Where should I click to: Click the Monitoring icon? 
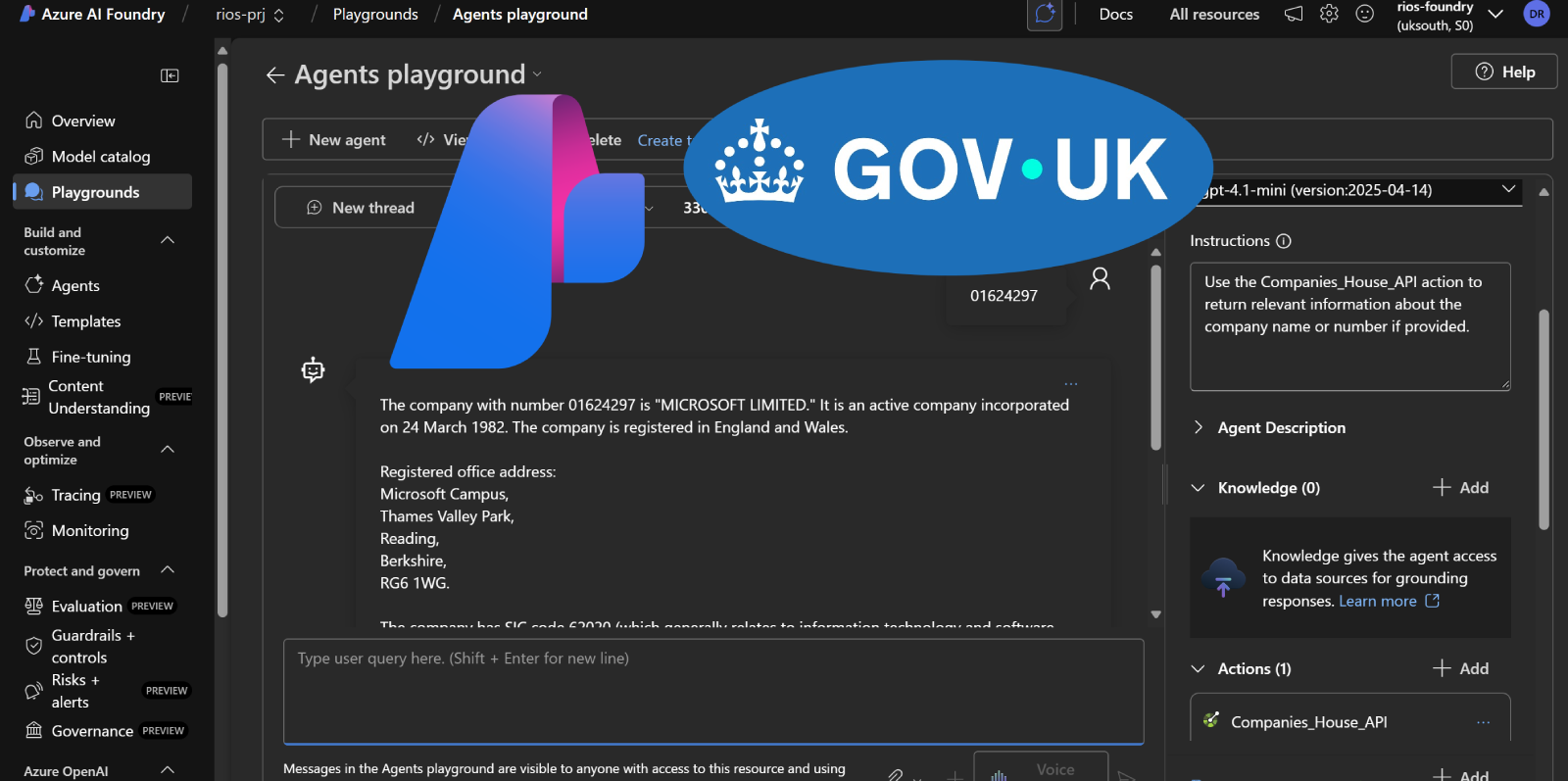pos(34,530)
